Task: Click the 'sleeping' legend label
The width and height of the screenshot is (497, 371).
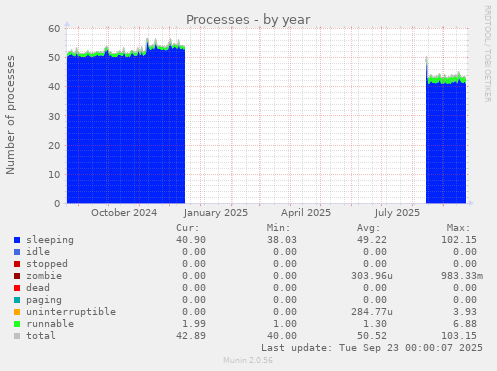Action: 50,240
